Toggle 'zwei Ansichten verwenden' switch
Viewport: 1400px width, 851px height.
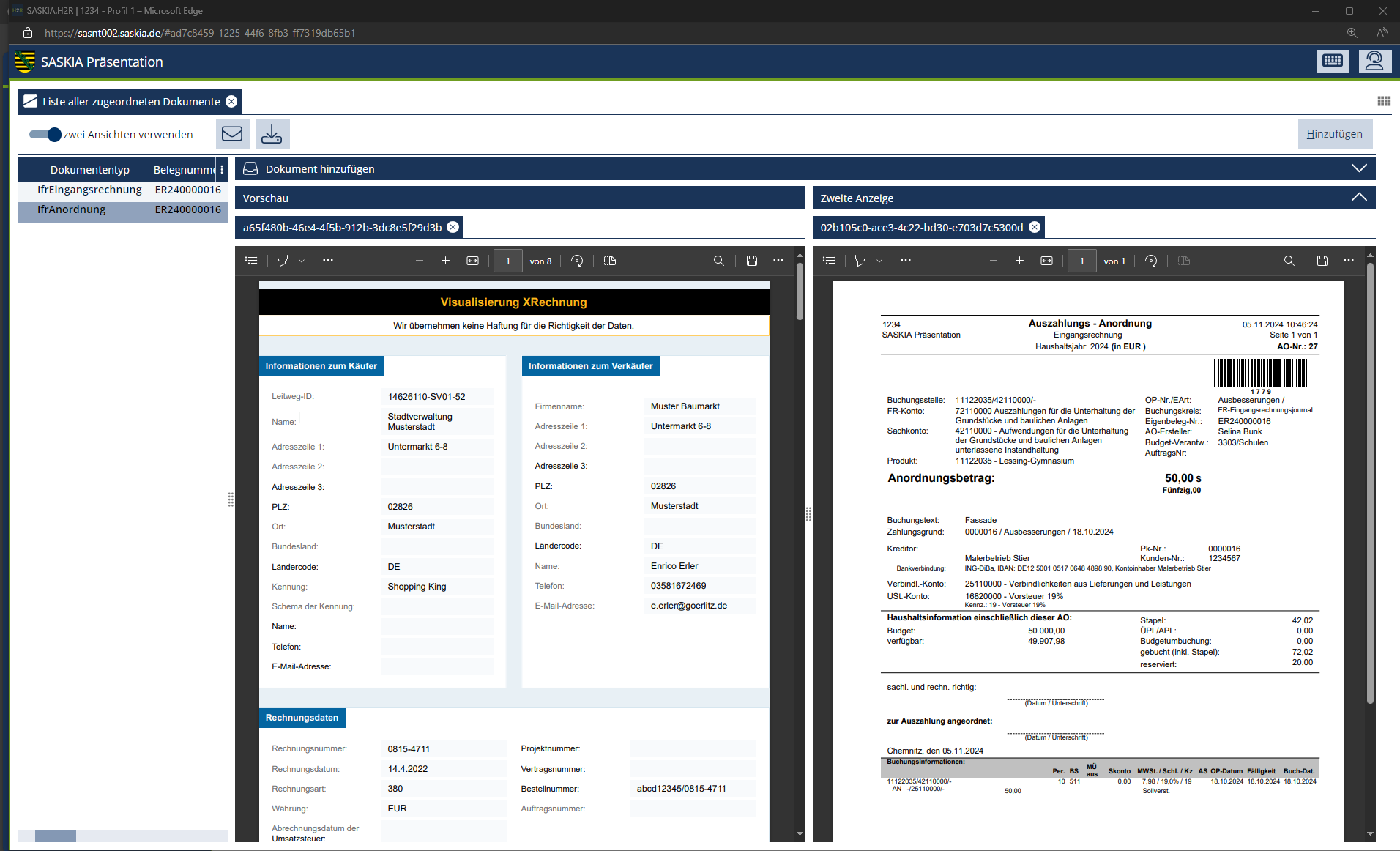tap(45, 135)
